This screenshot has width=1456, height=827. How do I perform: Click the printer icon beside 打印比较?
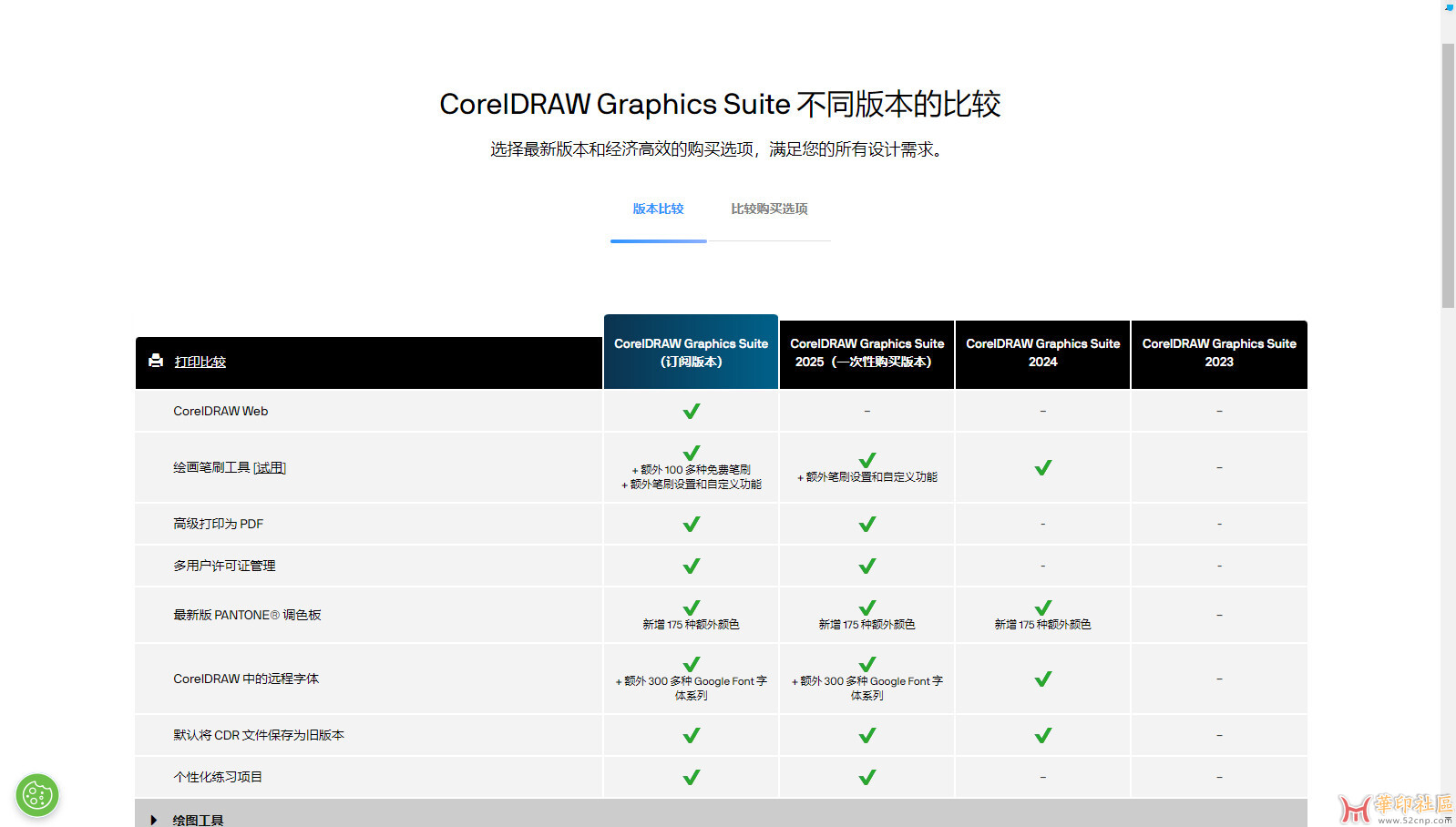click(156, 361)
